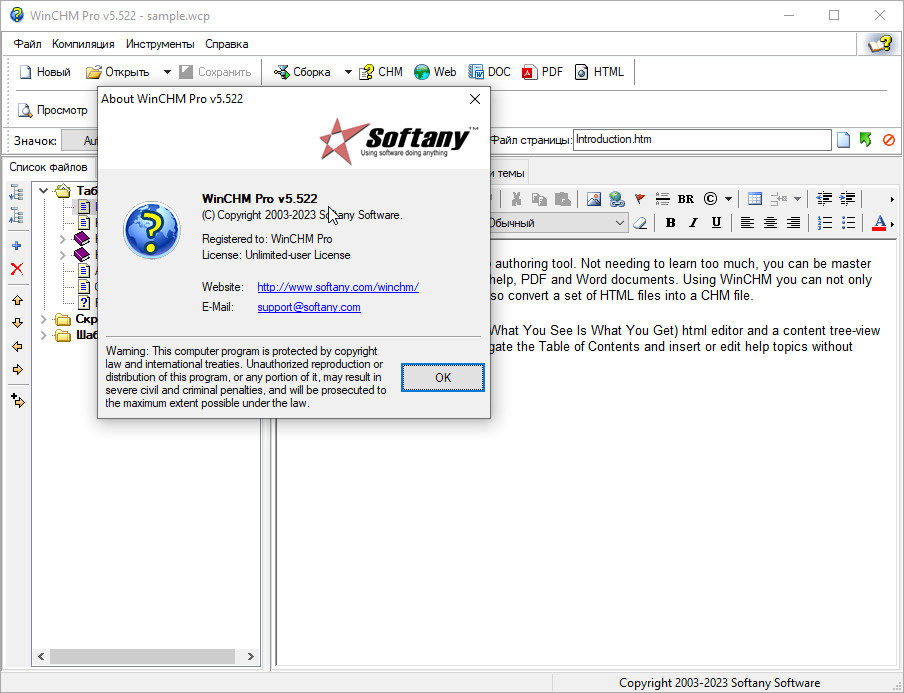The image size is (904, 693).
Task: Click the support@softany.com email link
Action: point(309,307)
